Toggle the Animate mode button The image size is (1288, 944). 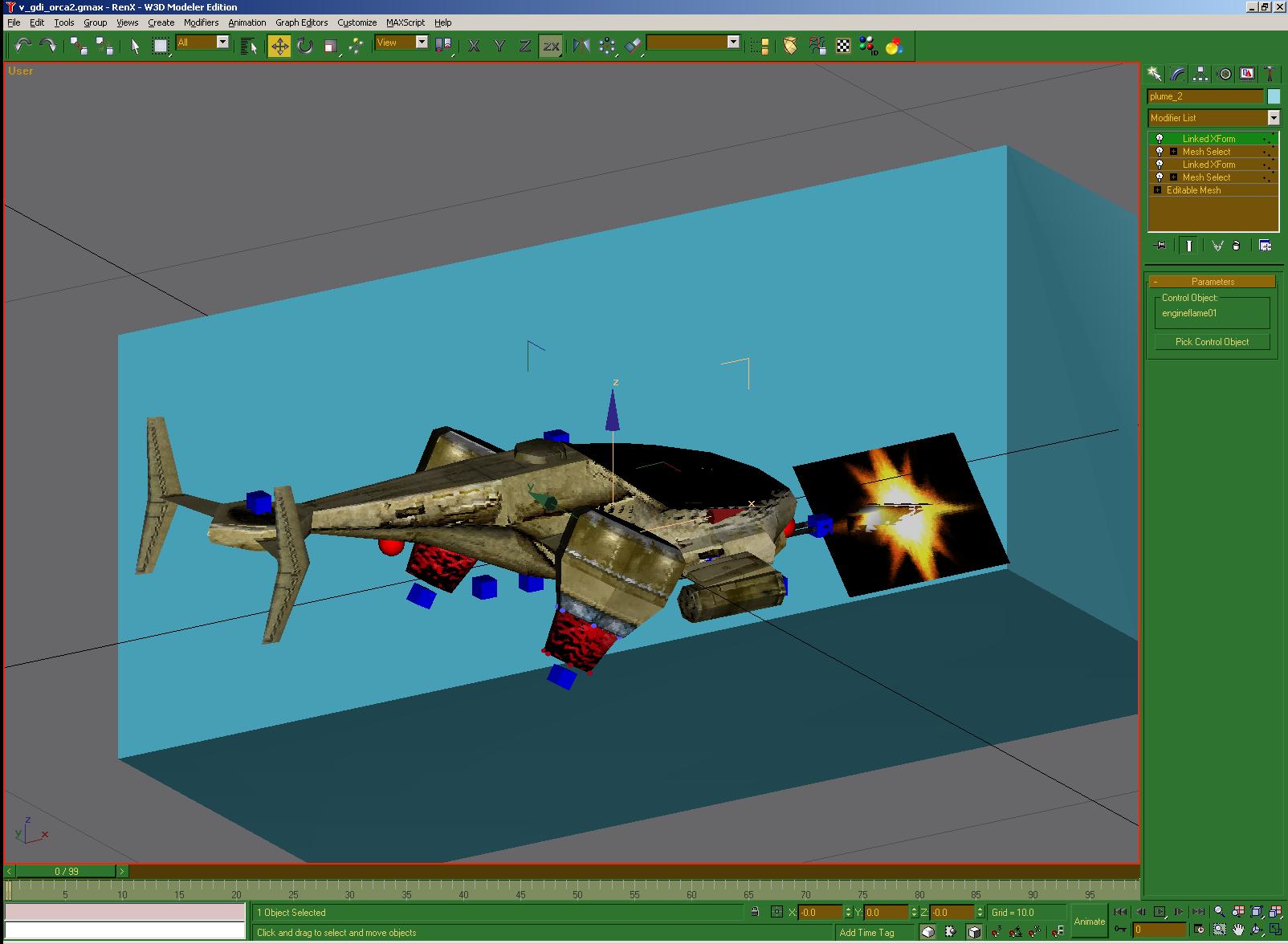[1089, 922]
